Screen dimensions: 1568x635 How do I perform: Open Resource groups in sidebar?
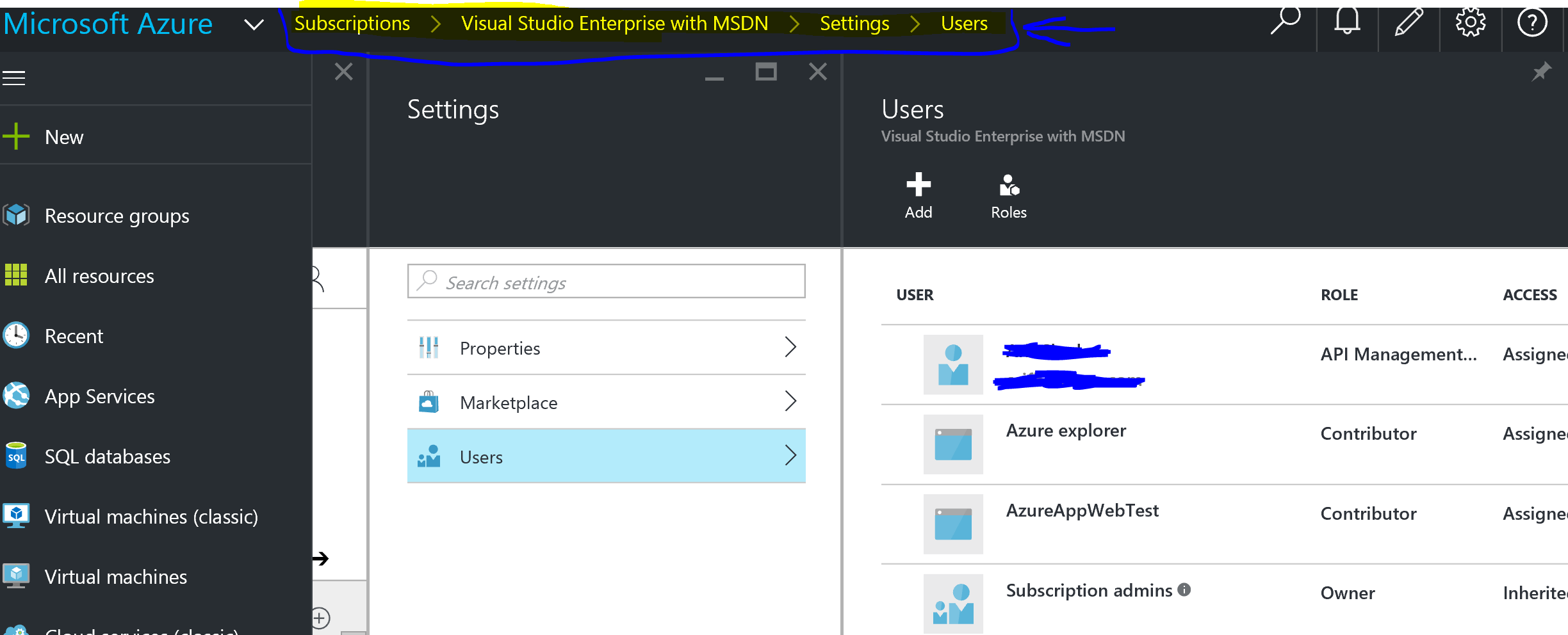(117, 216)
